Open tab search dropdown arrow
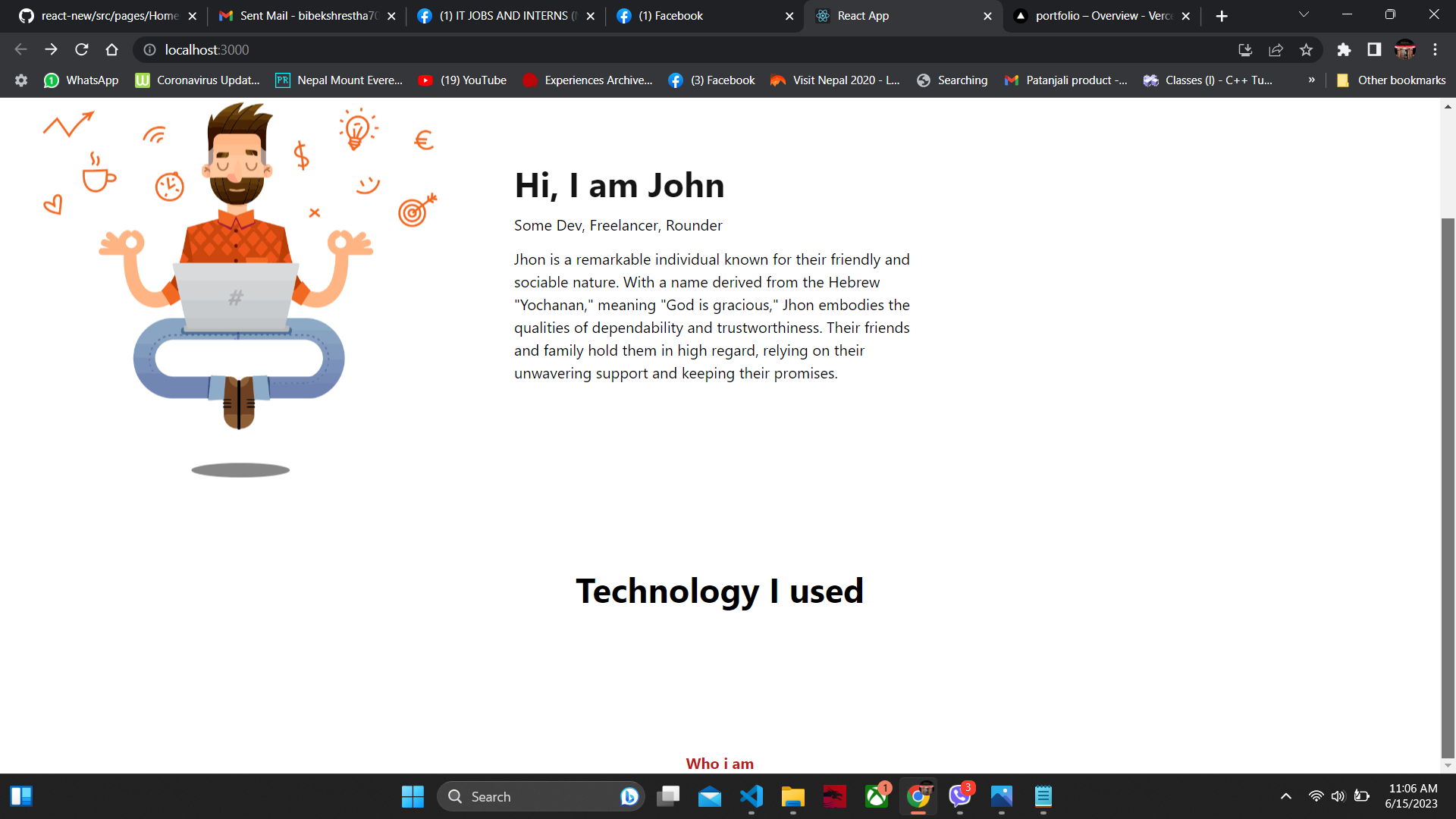 [1304, 15]
